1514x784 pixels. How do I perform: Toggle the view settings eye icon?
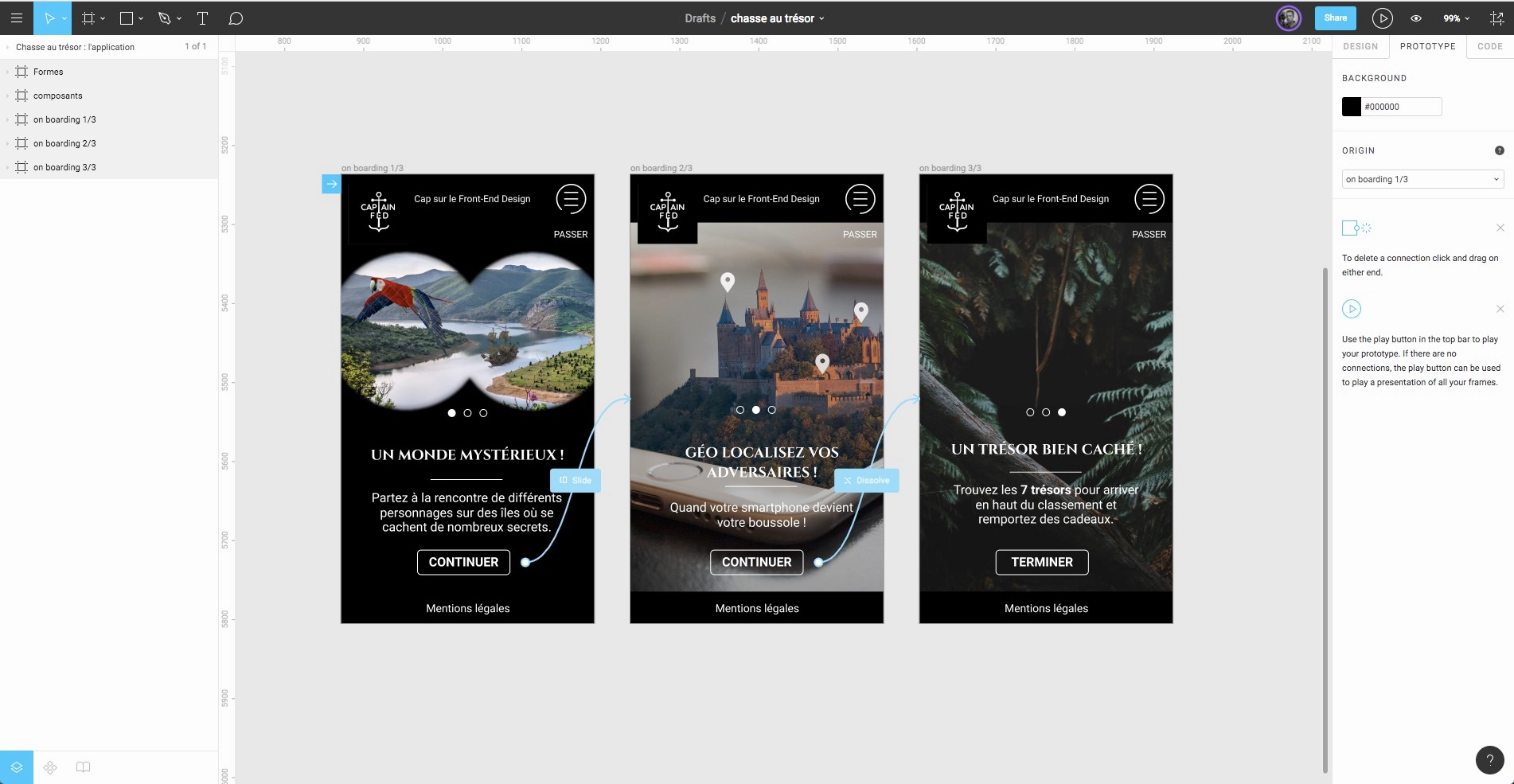pos(1416,18)
